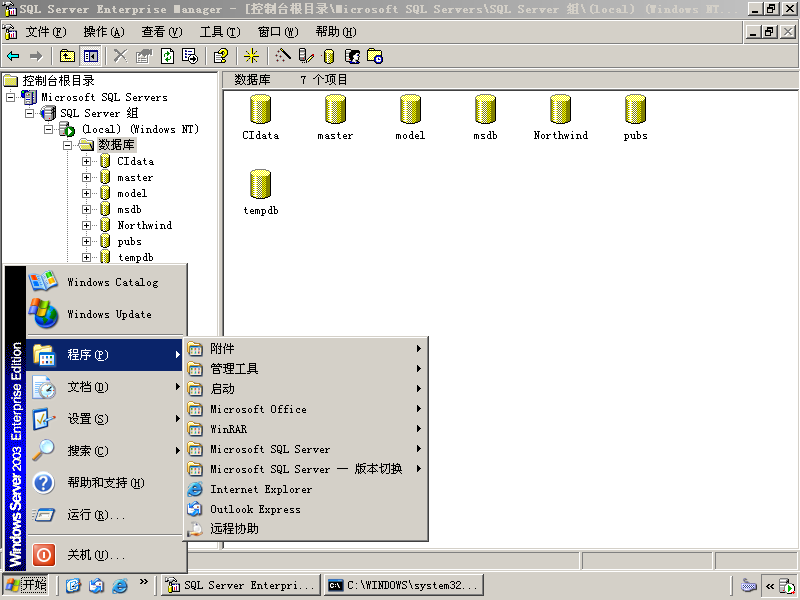Open the WinRAR programs submenu
The image size is (800, 600).
pos(305,429)
